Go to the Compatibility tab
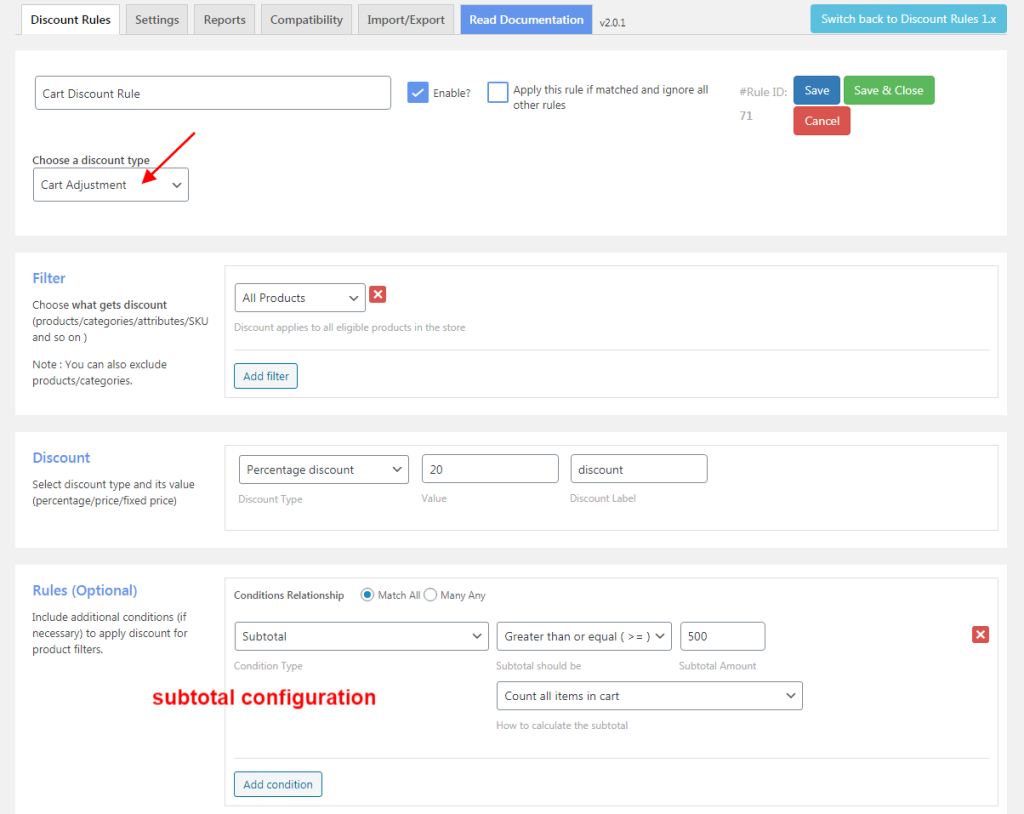Image resolution: width=1024 pixels, height=814 pixels. click(x=306, y=20)
